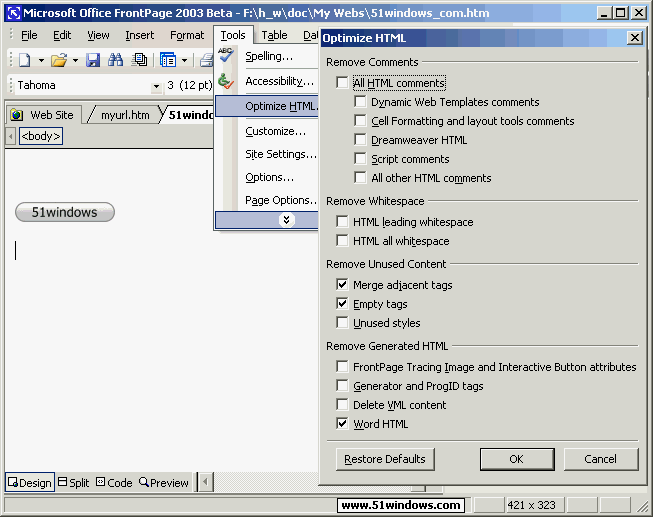Click the Open folder toolbar icon
Viewport: 653px width, 517px height.
58,61
